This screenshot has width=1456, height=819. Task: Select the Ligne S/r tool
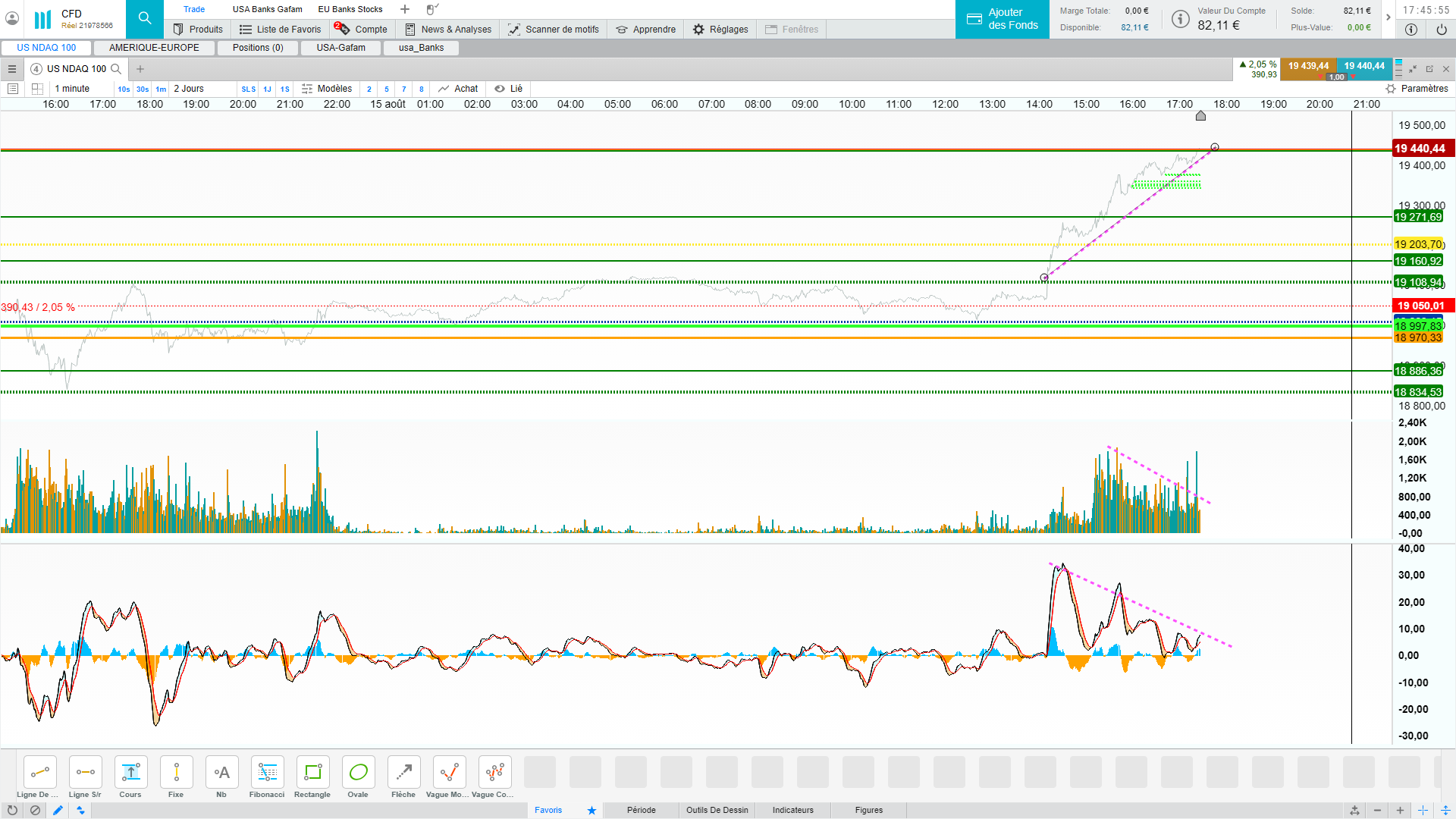pos(85,773)
